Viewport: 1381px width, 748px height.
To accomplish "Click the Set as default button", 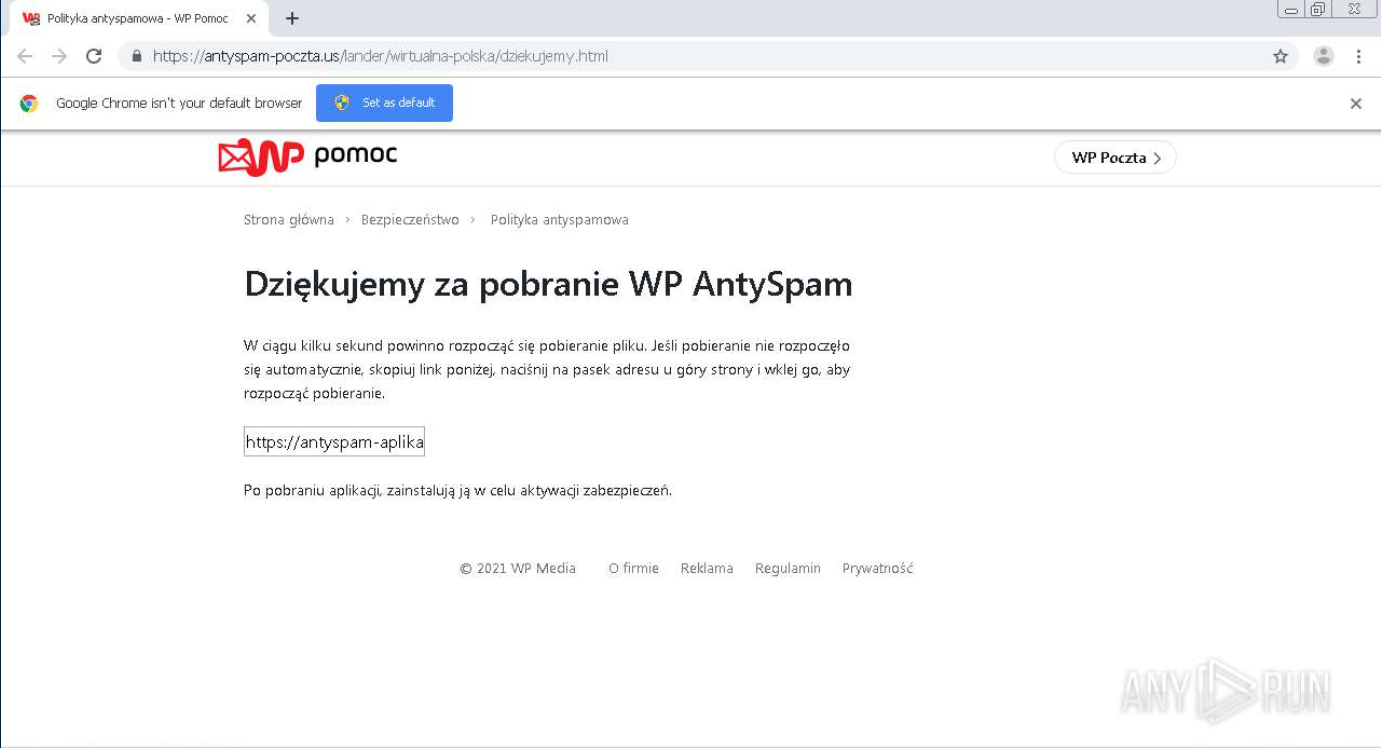I will [x=384, y=103].
